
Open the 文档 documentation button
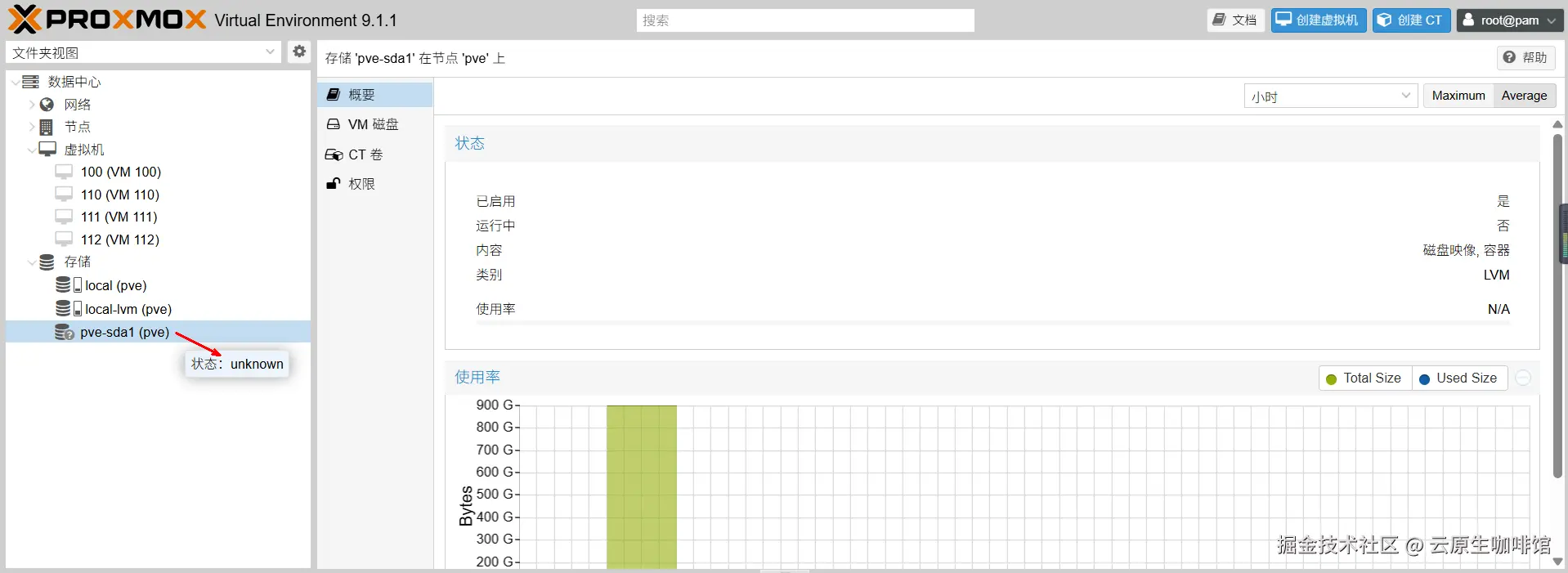[1235, 20]
